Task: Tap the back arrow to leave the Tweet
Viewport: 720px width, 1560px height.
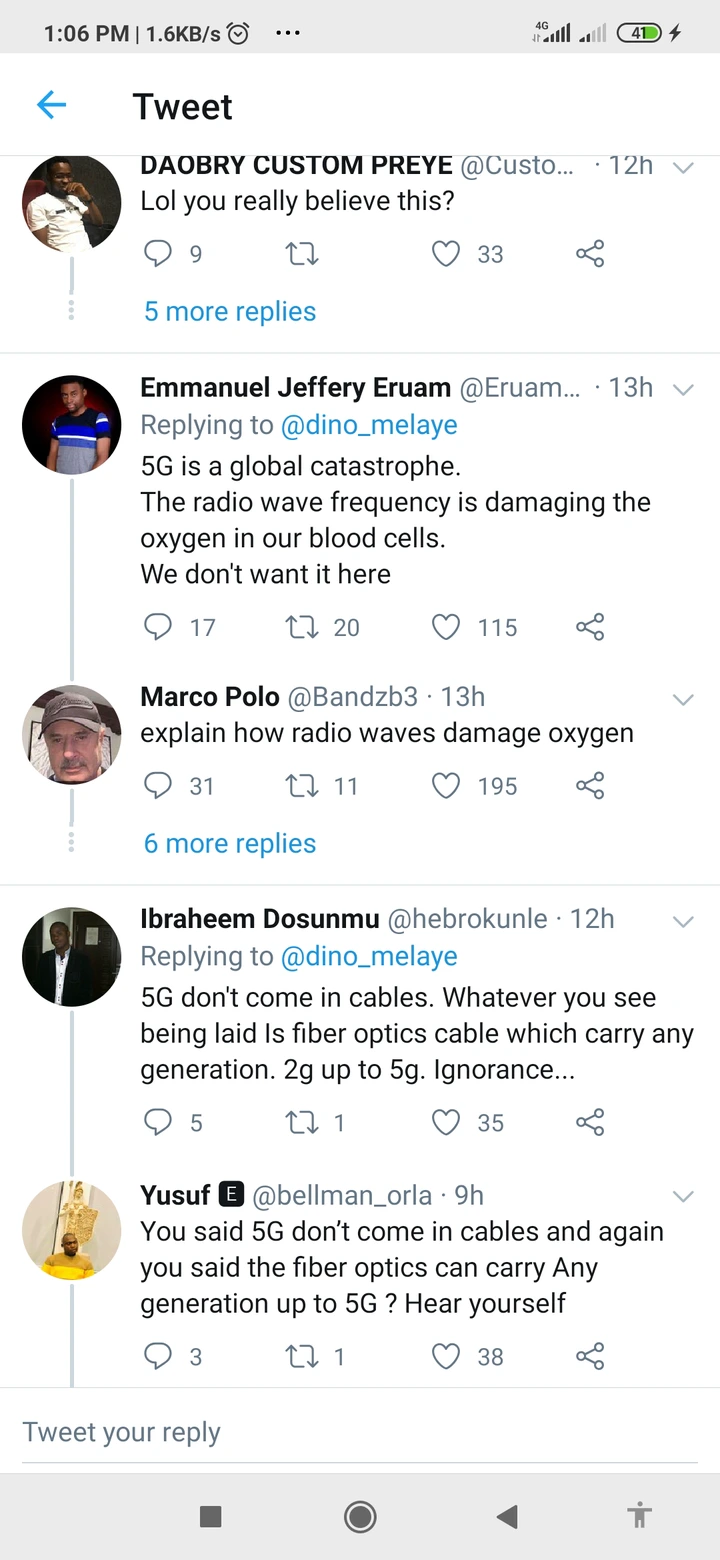Action: 51,104
